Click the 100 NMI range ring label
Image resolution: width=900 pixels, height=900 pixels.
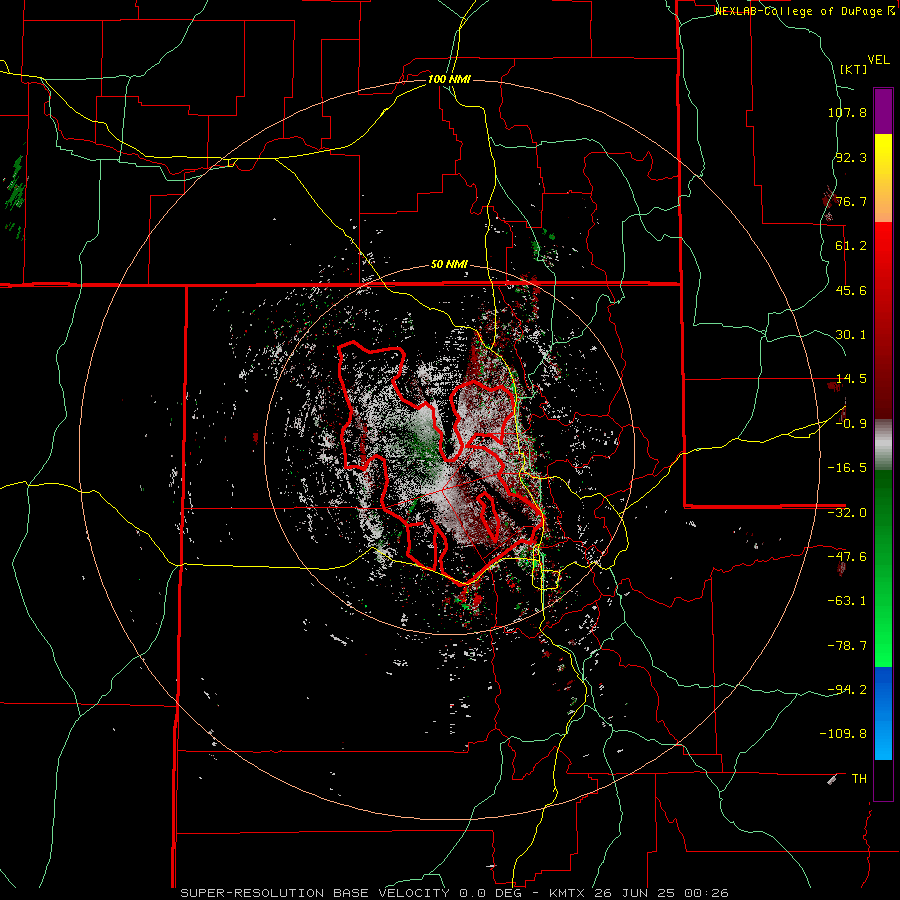(449, 79)
